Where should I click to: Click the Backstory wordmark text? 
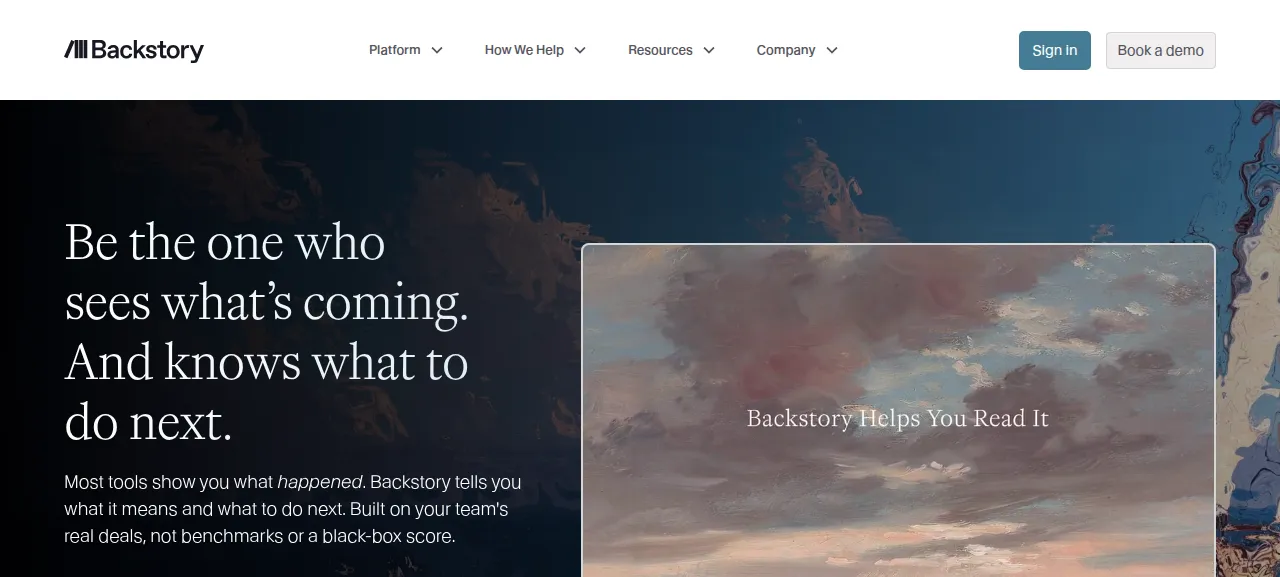147,50
